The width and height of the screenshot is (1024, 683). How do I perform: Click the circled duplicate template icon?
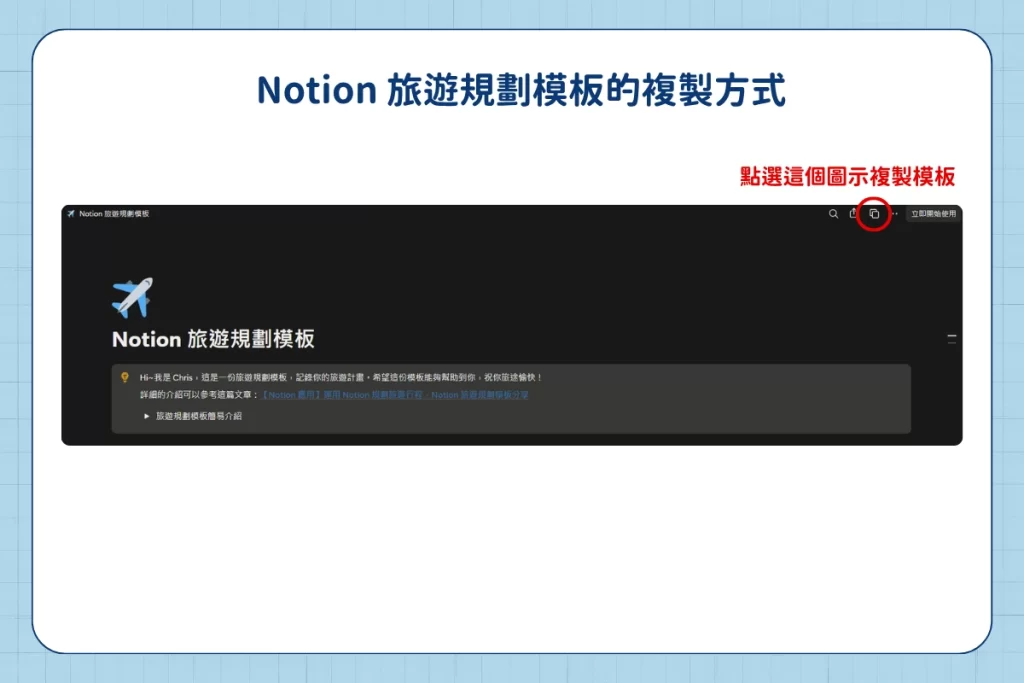(873, 214)
